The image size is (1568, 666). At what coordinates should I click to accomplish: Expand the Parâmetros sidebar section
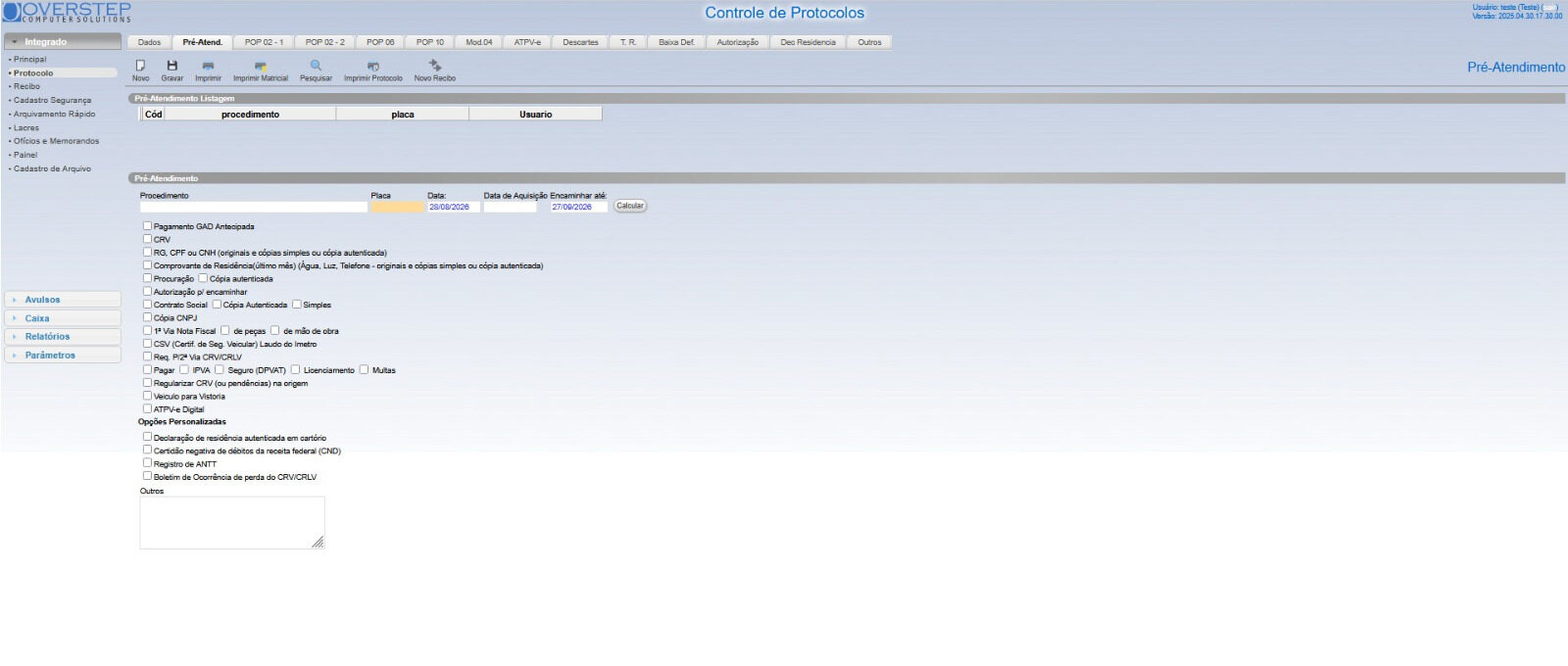tap(63, 356)
